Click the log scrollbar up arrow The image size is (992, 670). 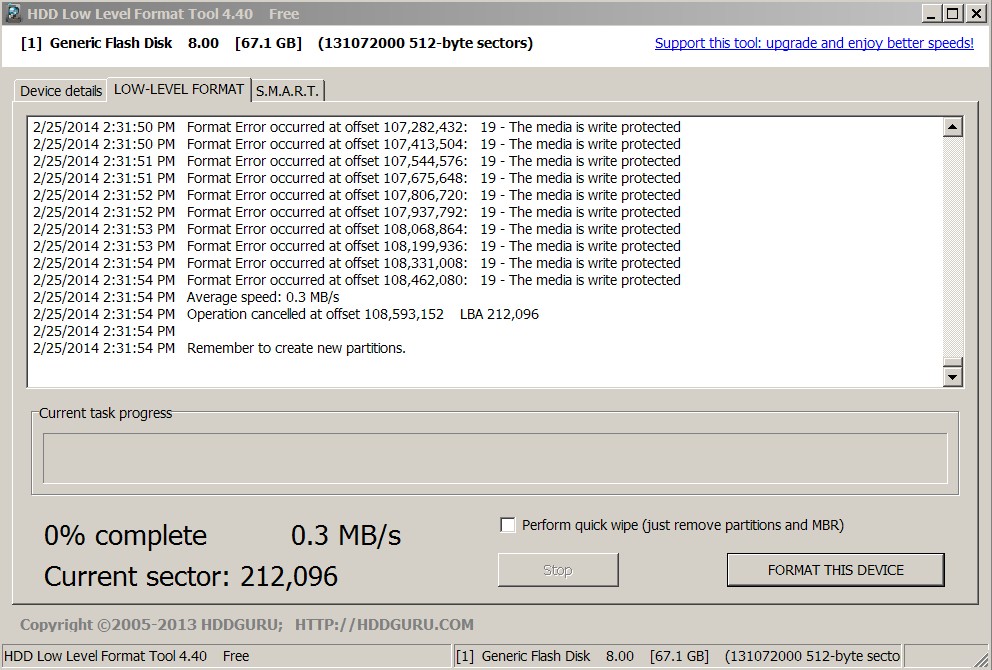click(952, 127)
